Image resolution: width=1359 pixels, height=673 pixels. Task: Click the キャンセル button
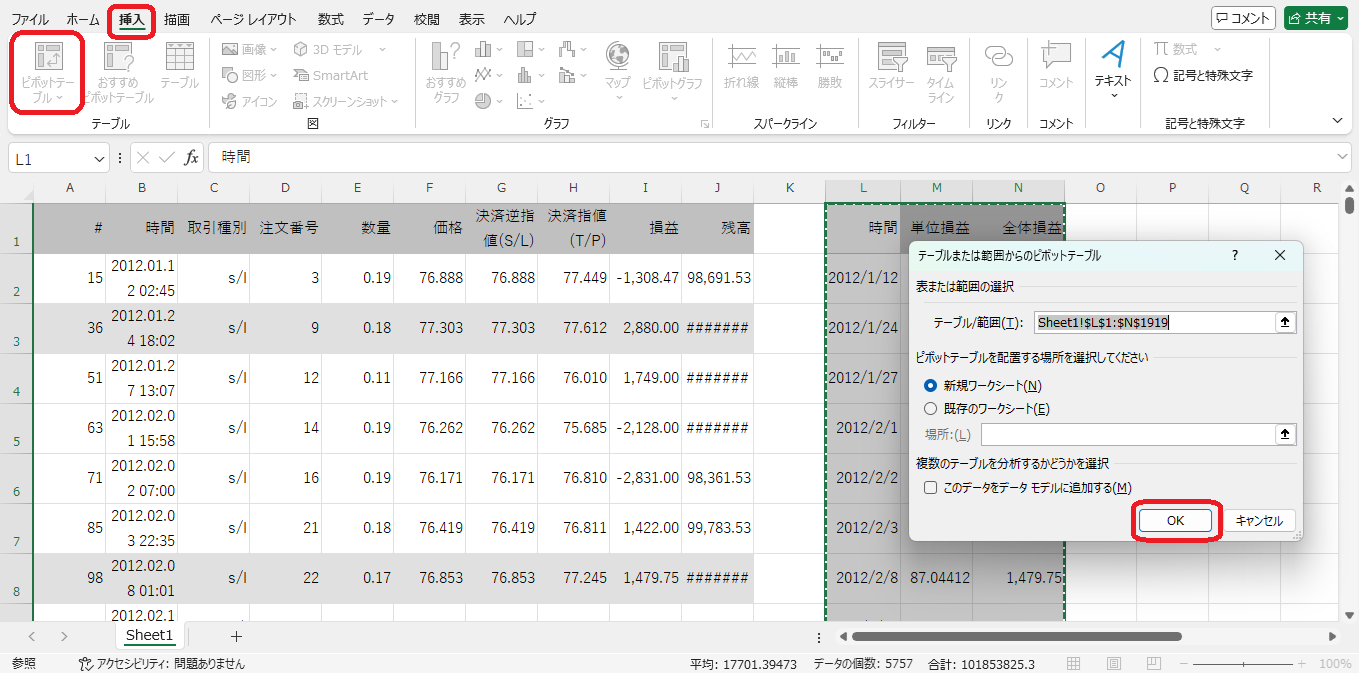(1259, 521)
